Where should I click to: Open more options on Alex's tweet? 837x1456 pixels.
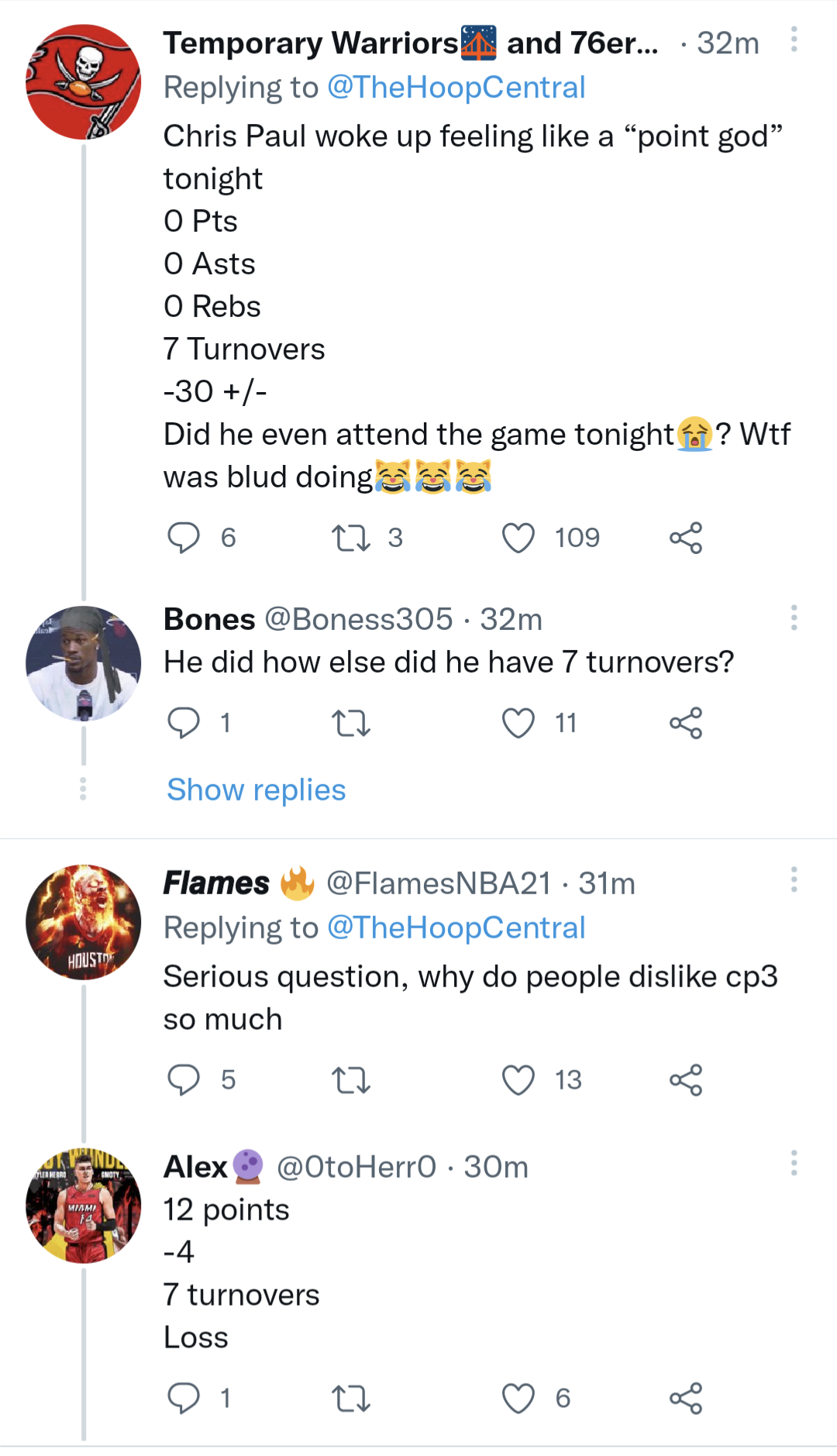click(x=794, y=1163)
